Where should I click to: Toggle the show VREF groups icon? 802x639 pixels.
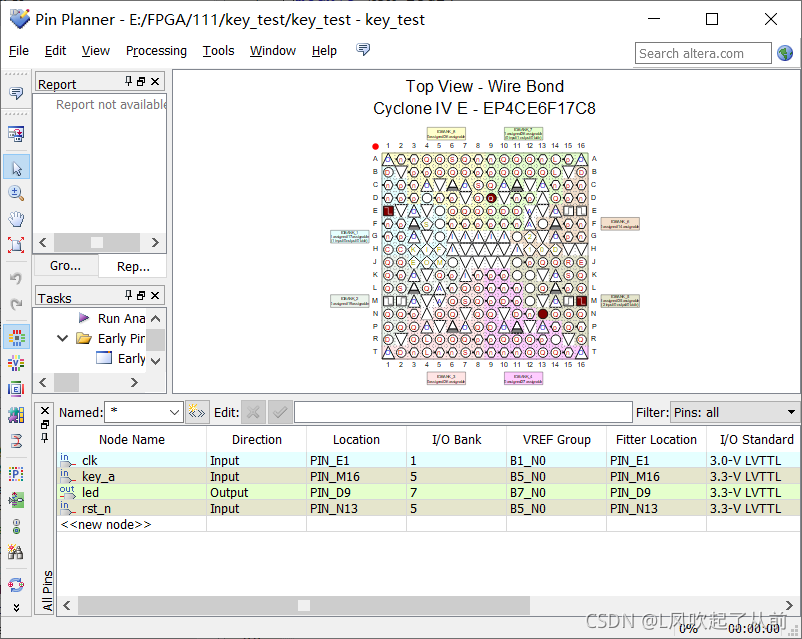pos(16,363)
